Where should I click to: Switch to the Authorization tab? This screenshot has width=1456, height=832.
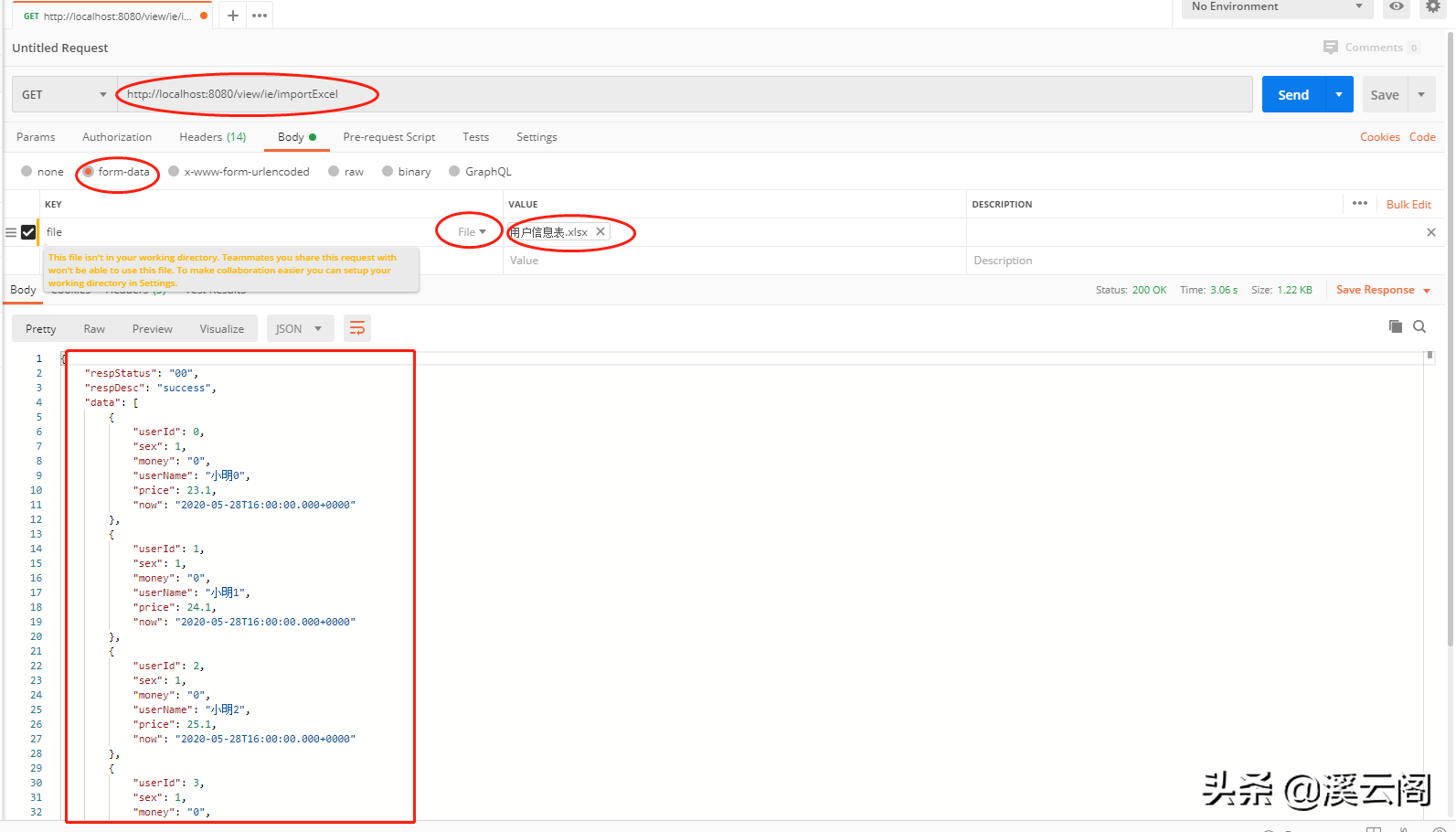pyautogui.click(x=117, y=137)
